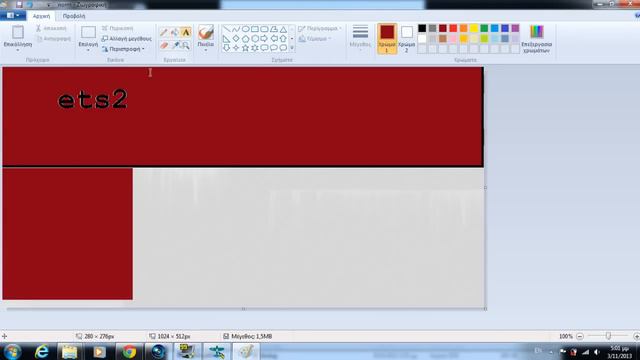Pick the purple color swatch
Screen dimensions: 640x360
(x=515, y=28)
